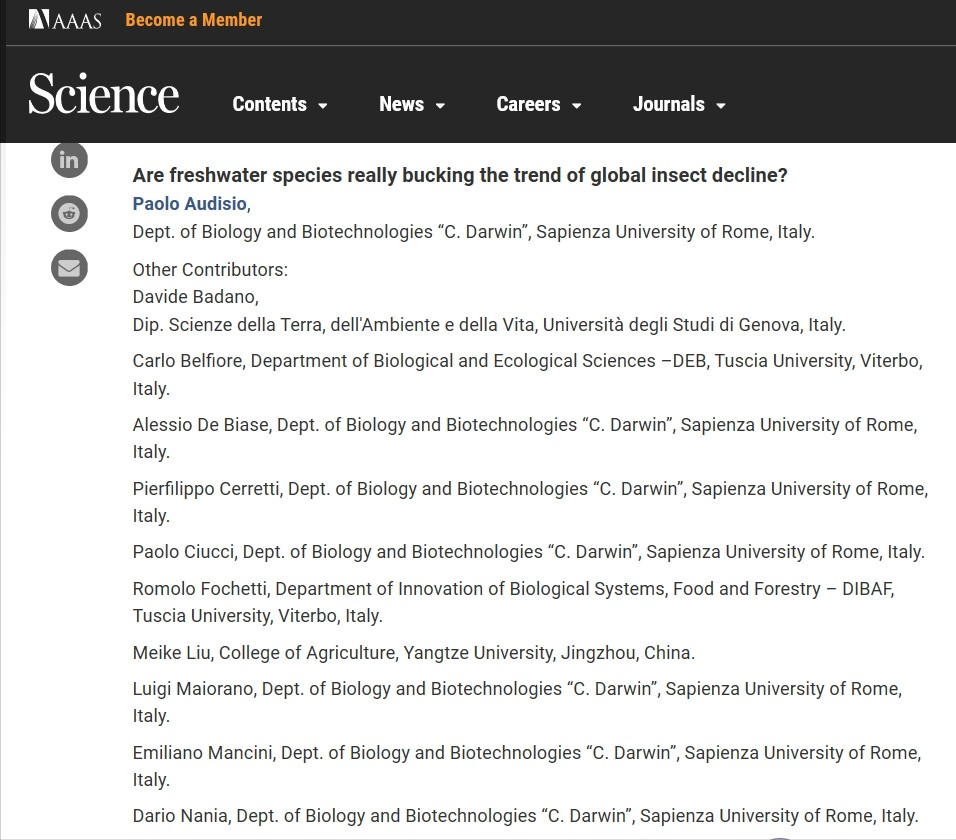Click the Luigi Maiorano contributor entry
The width and height of the screenshot is (956, 840).
pyautogui.click(x=517, y=689)
